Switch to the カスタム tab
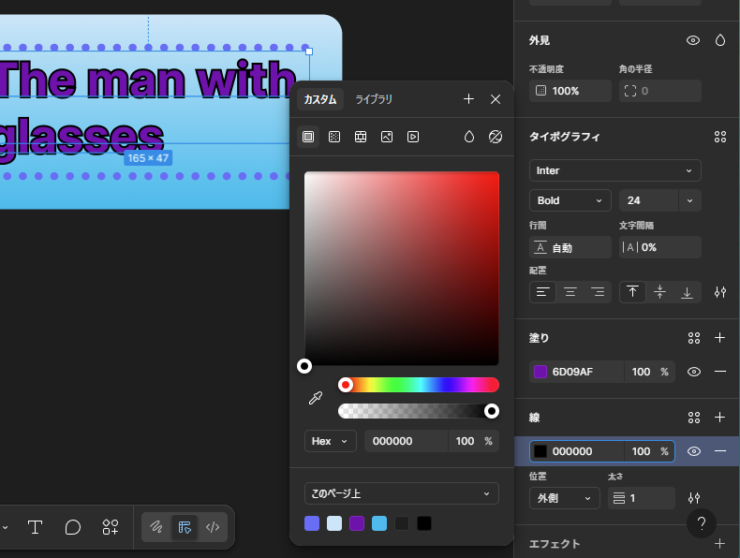 coord(320,99)
